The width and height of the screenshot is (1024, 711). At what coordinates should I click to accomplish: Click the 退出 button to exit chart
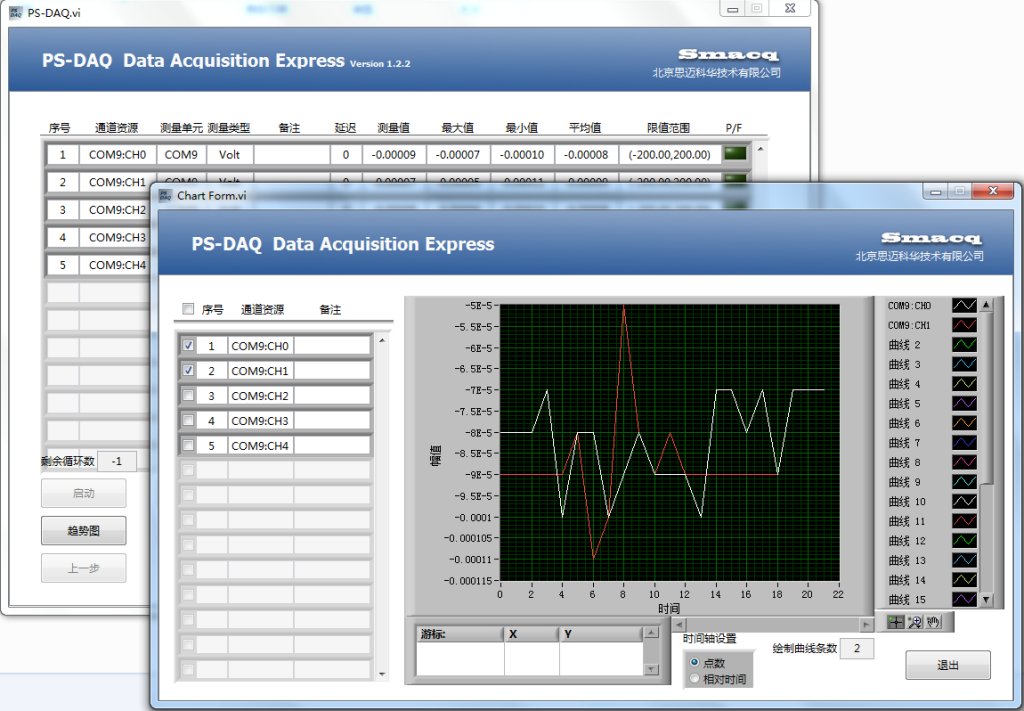[x=948, y=665]
